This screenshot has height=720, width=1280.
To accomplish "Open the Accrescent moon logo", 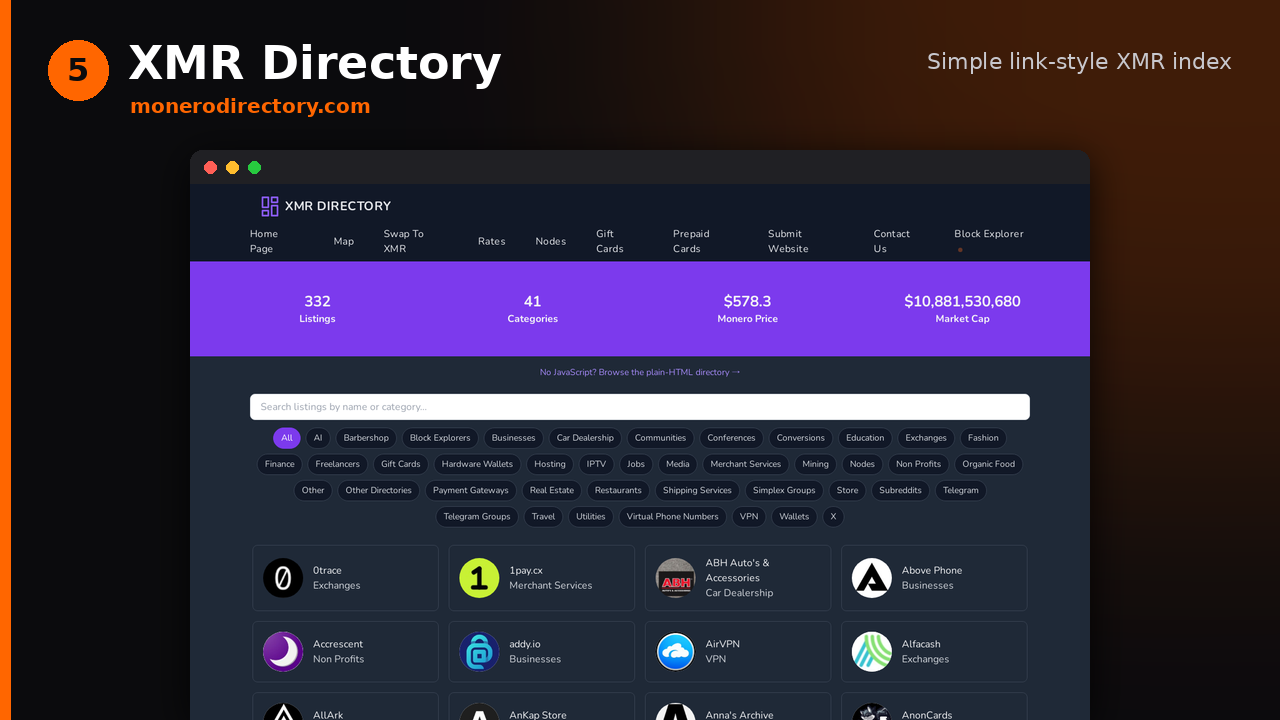I will (283, 652).
